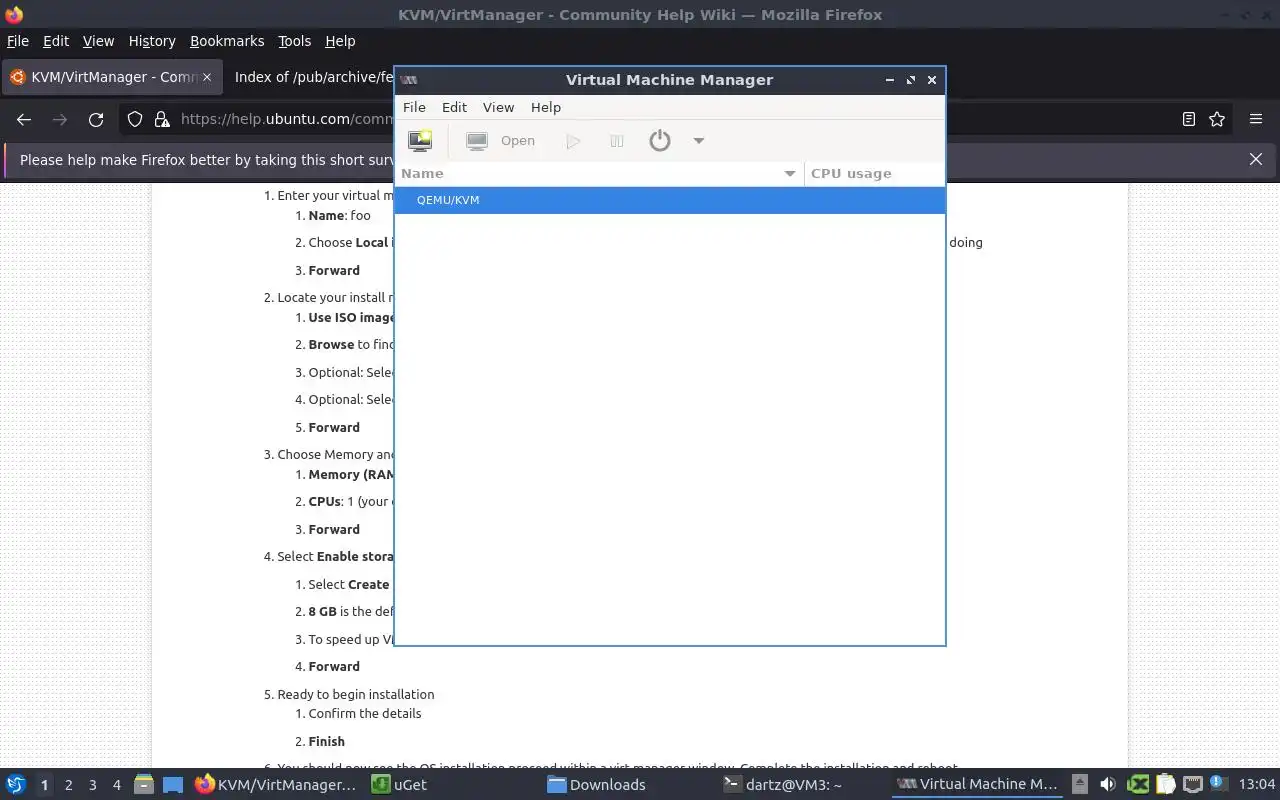Screen dimensions: 1280x800
Task: Reload the page in Firefox
Action: (x=96, y=119)
